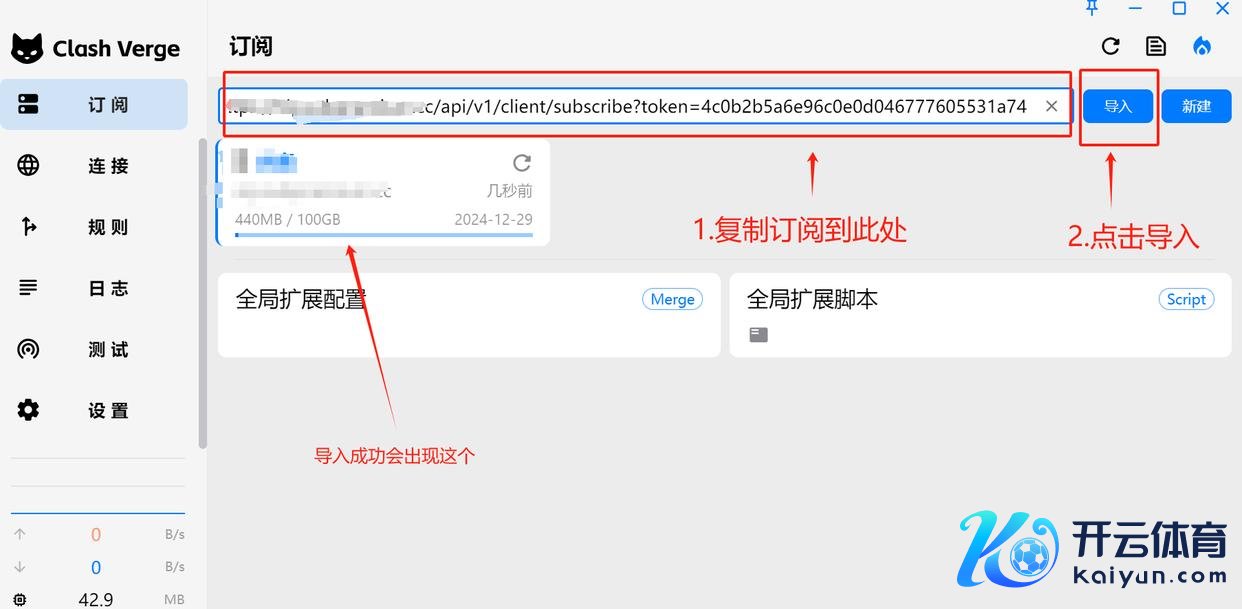The height and width of the screenshot is (609, 1242).
Task: Open the Merge global extension config
Action: [469, 315]
